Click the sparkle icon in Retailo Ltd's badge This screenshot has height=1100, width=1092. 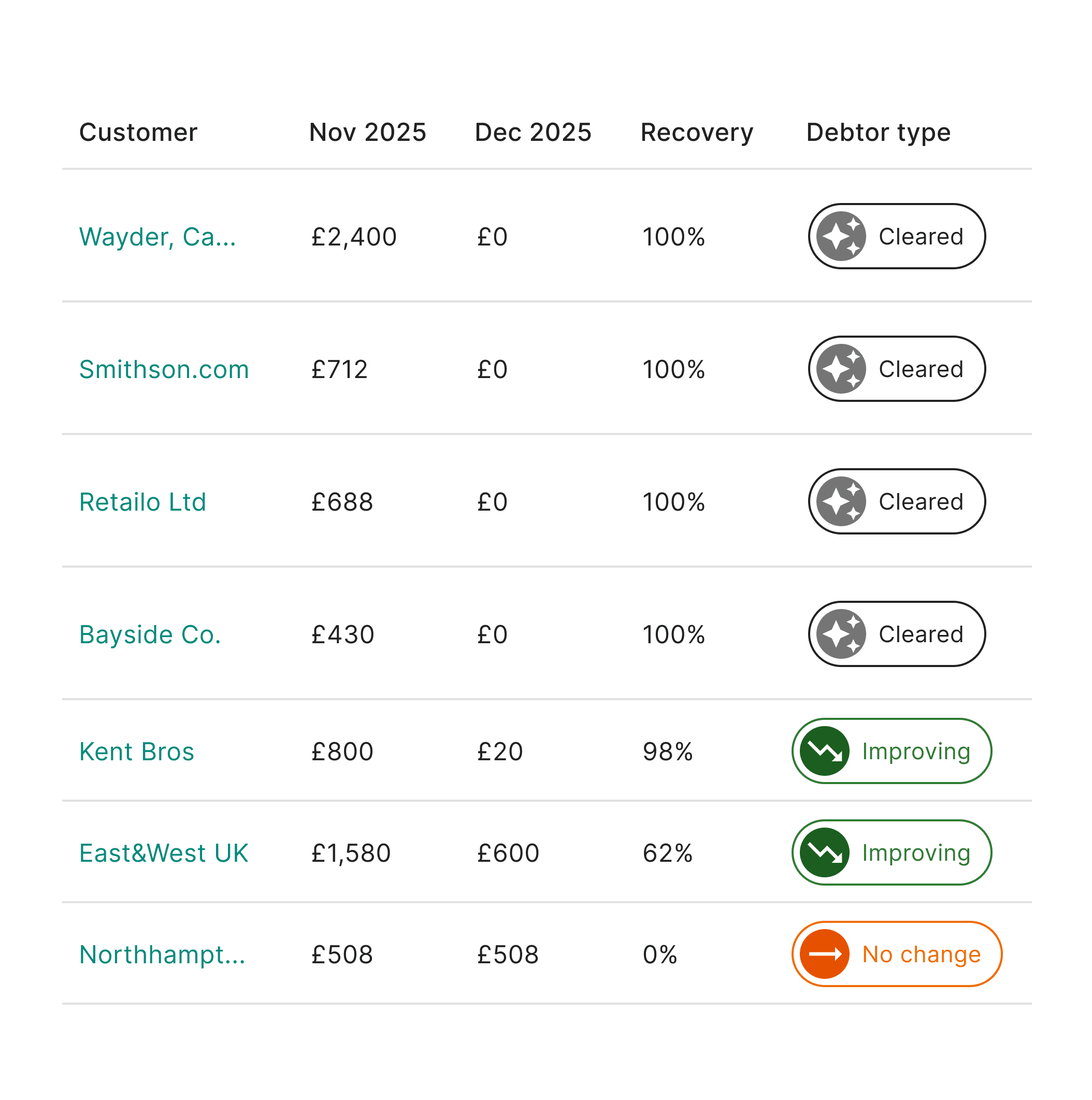pos(841,502)
